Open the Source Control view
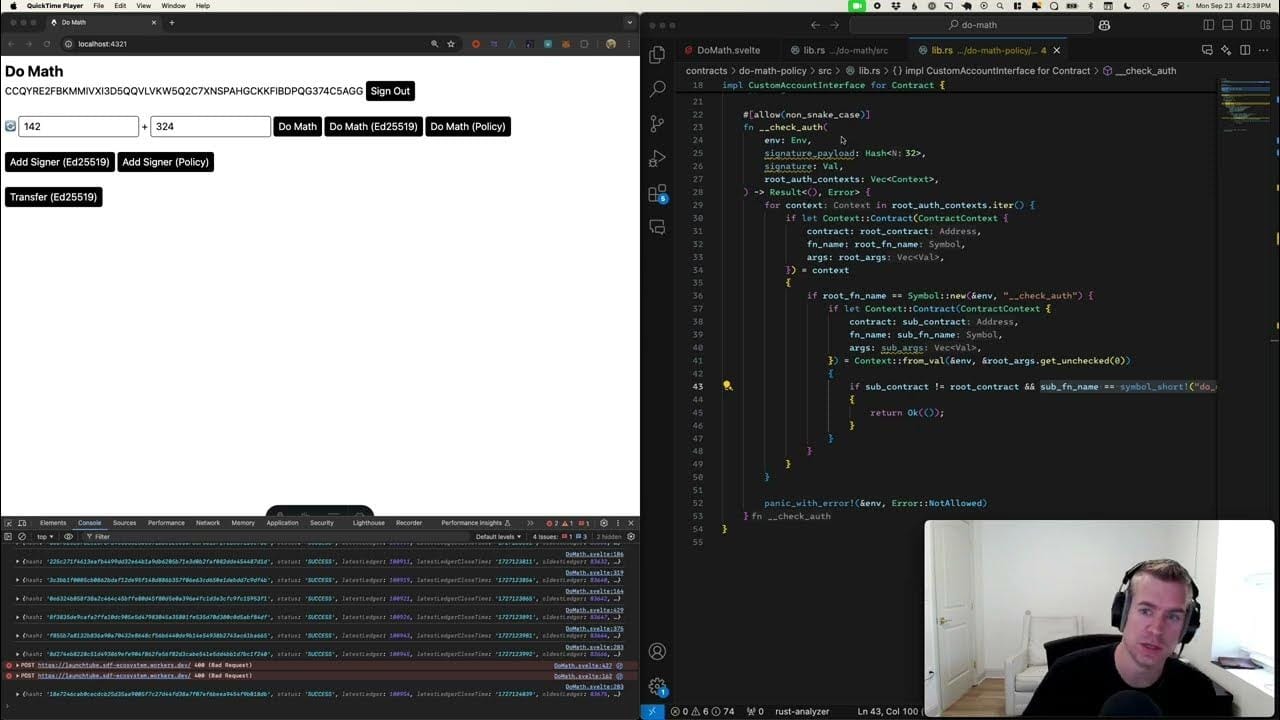 [x=657, y=124]
